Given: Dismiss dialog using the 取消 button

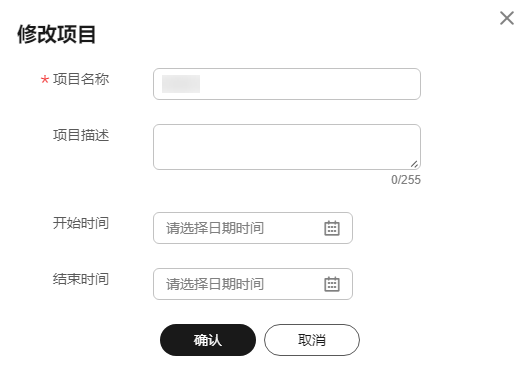Looking at the screenshot, I should [312, 340].
